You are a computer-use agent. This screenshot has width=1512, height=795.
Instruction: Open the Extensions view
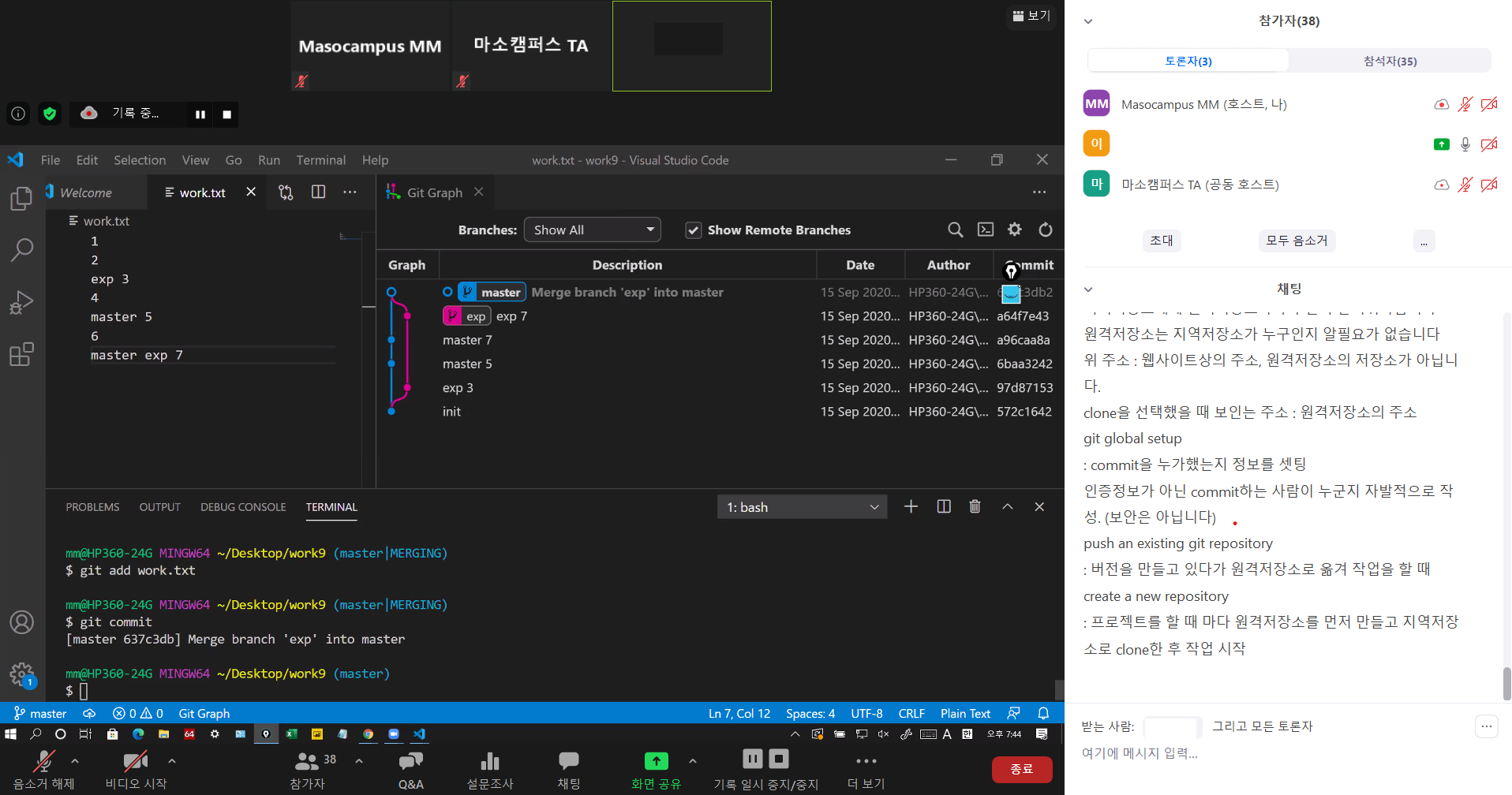[x=21, y=354]
